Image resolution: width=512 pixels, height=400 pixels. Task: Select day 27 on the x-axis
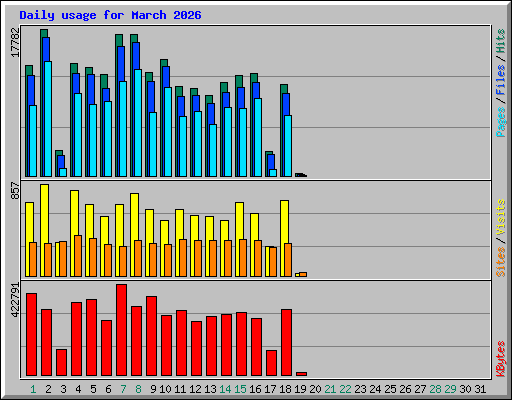click(420, 389)
